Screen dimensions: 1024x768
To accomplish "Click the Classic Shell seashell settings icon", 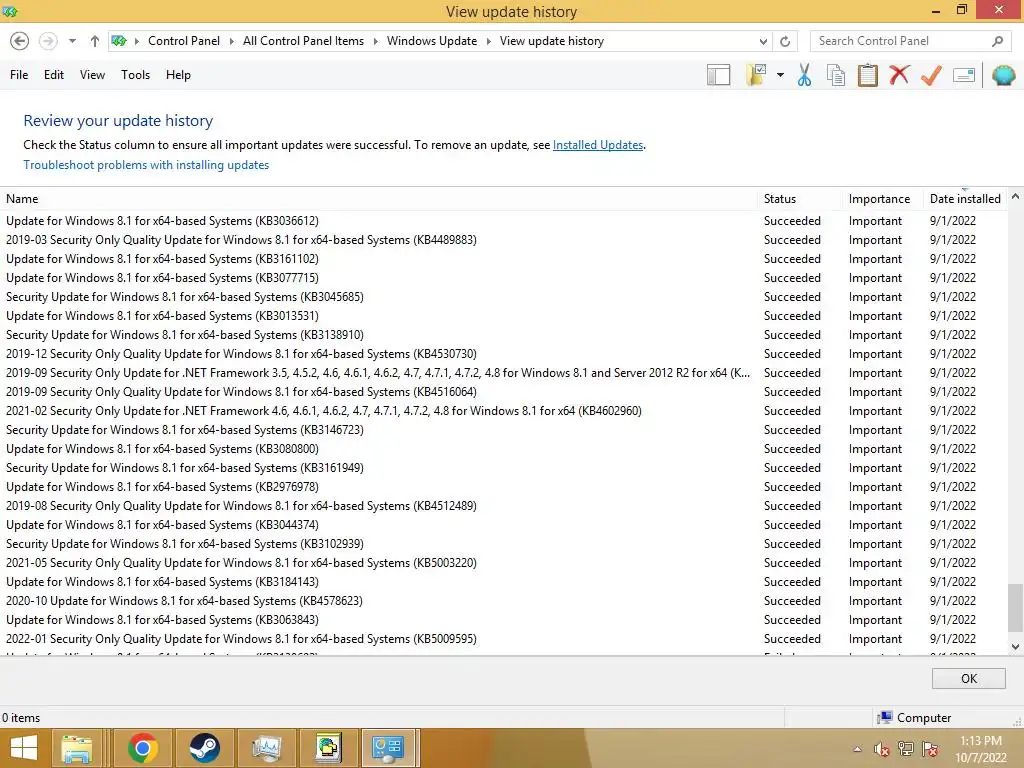I will [x=1004, y=75].
